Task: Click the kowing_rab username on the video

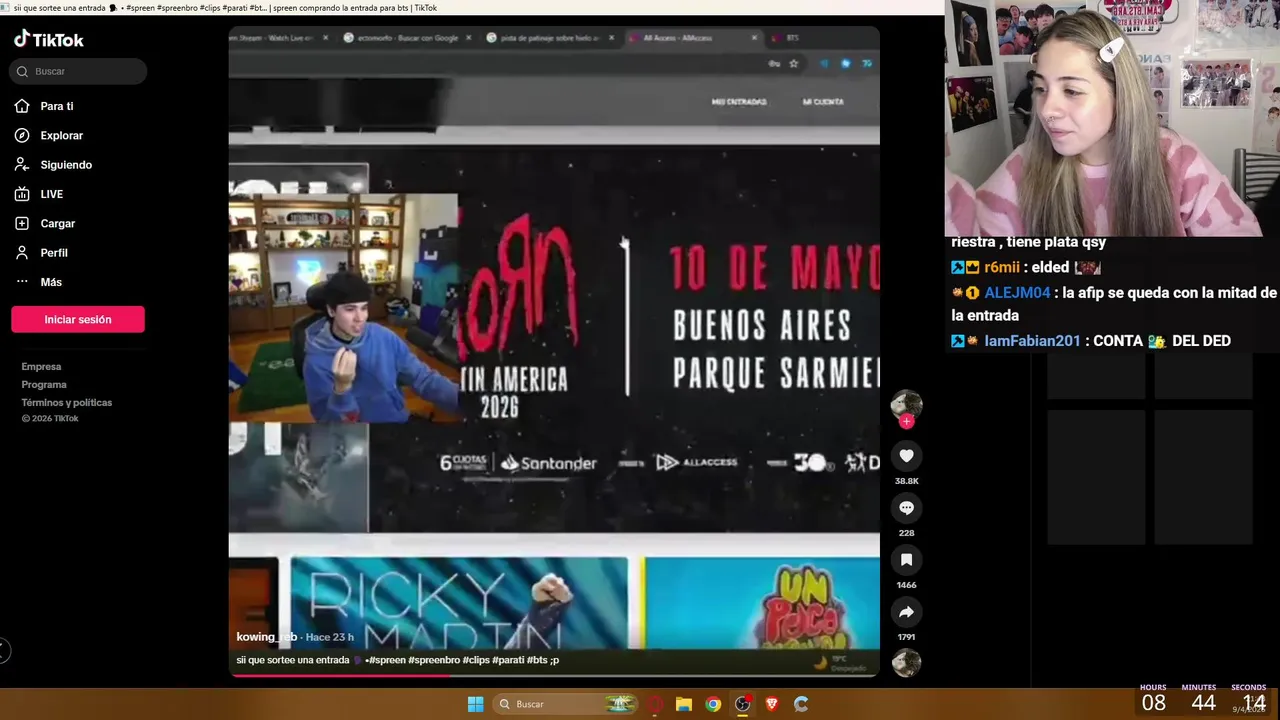Action: 266,637
